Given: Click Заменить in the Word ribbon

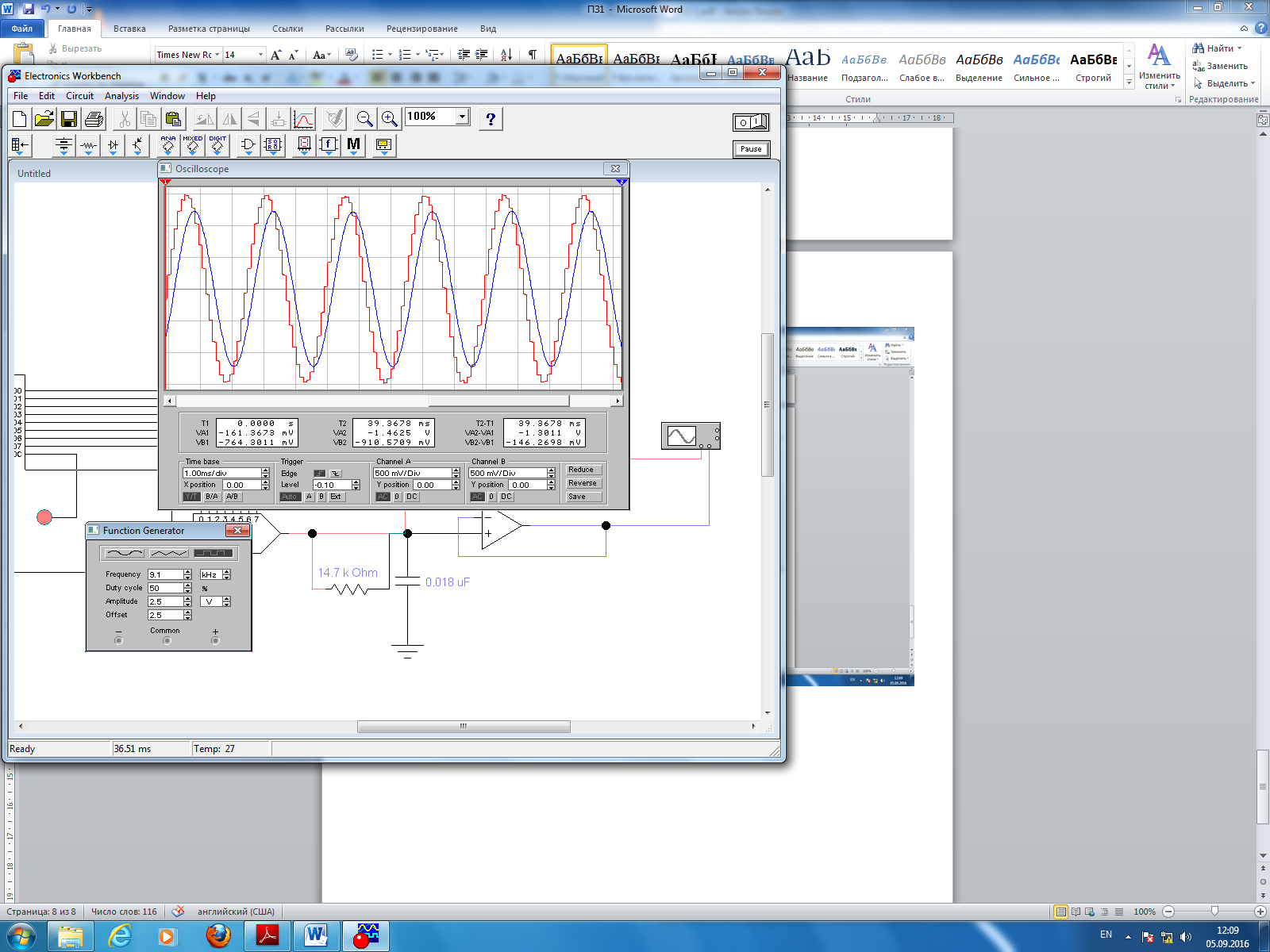Looking at the screenshot, I should pos(1220,66).
